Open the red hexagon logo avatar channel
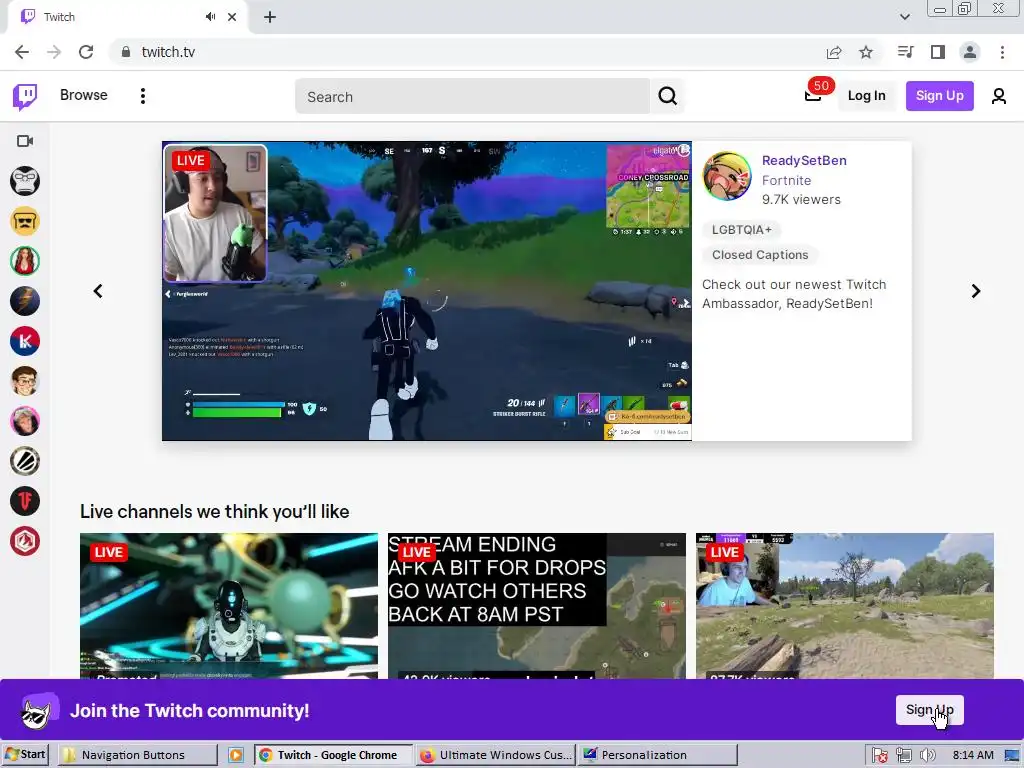Screen dimensions: 1024x768 [25, 541]
